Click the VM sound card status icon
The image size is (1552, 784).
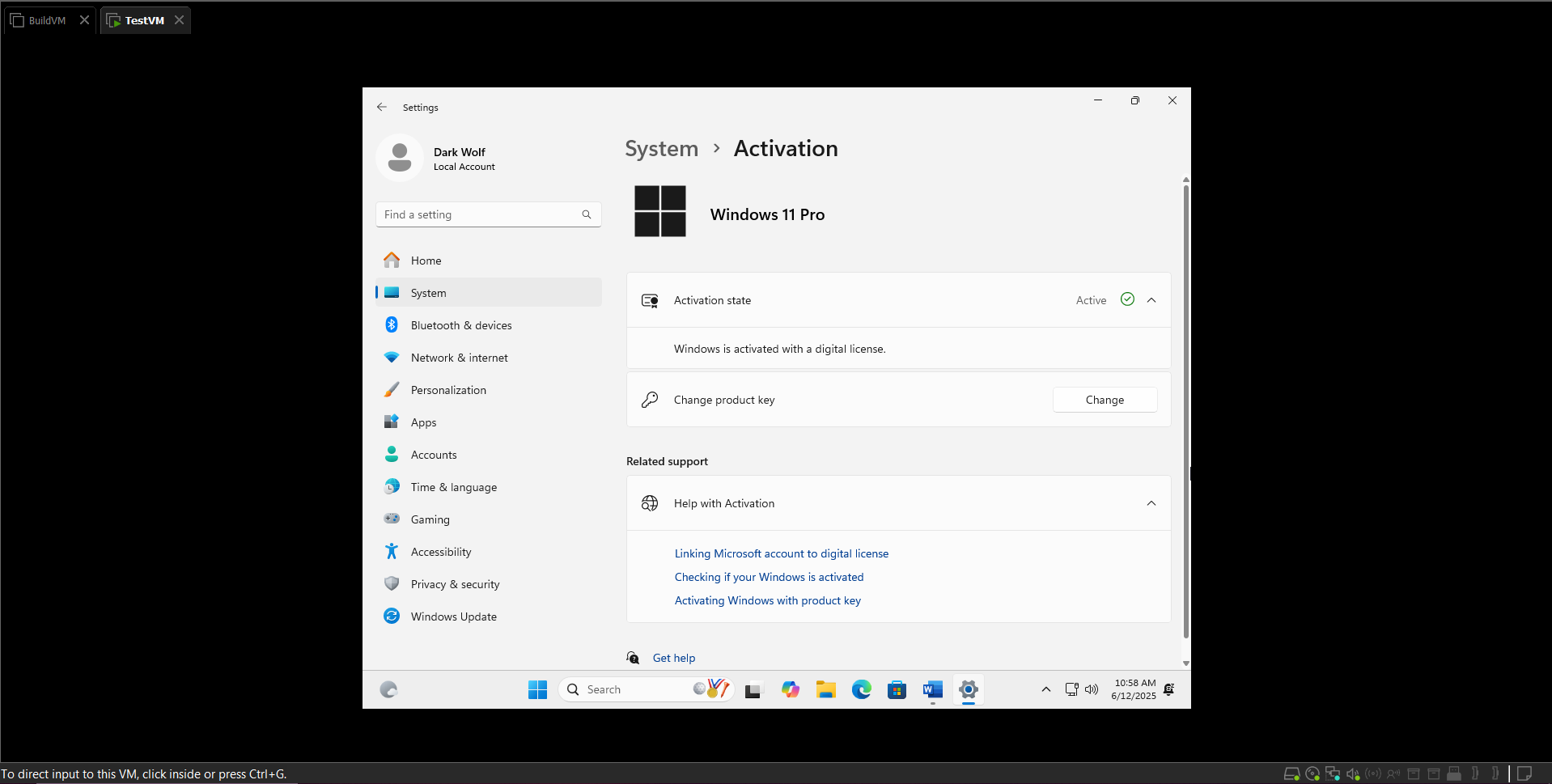pyautogui.click(x=1353, y=773)
